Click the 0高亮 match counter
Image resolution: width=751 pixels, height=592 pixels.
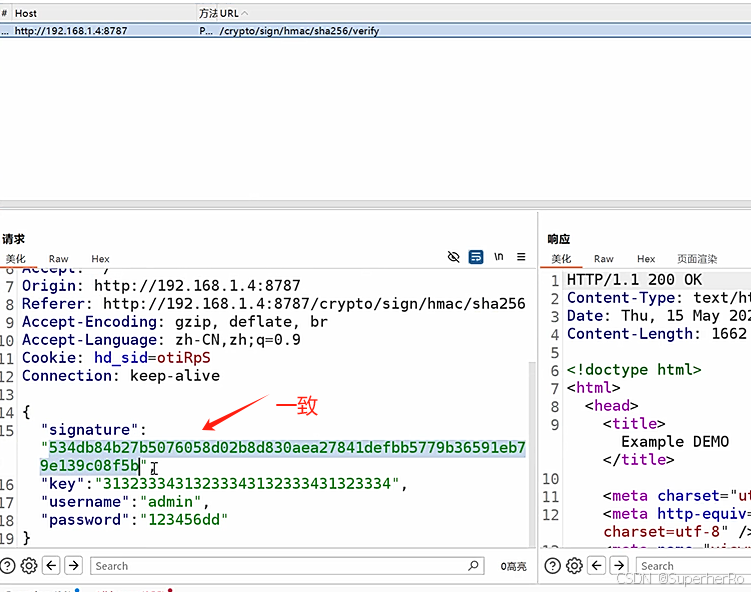coord(513,566)
